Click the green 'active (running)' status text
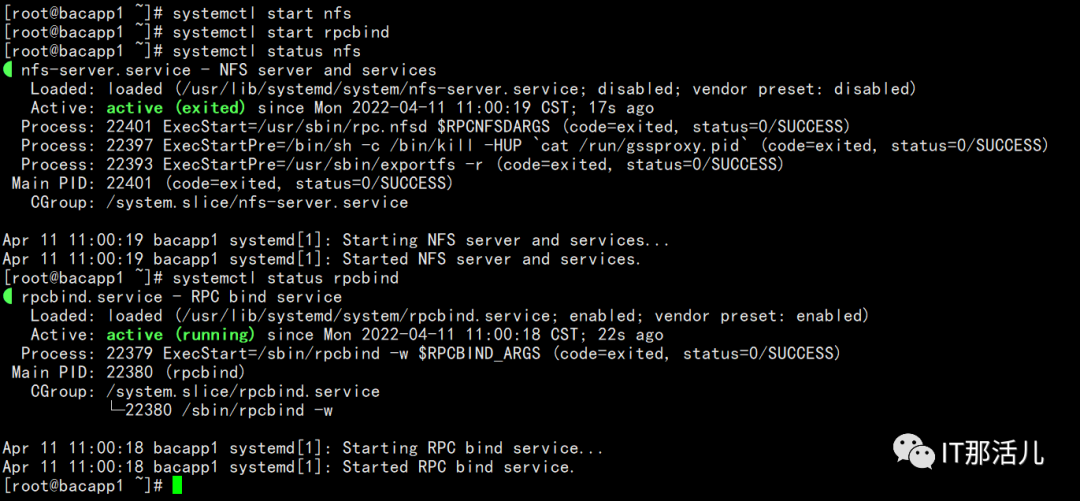This screenshot has width=1080, height=501. pyautogui.click(x=180, y=335)
